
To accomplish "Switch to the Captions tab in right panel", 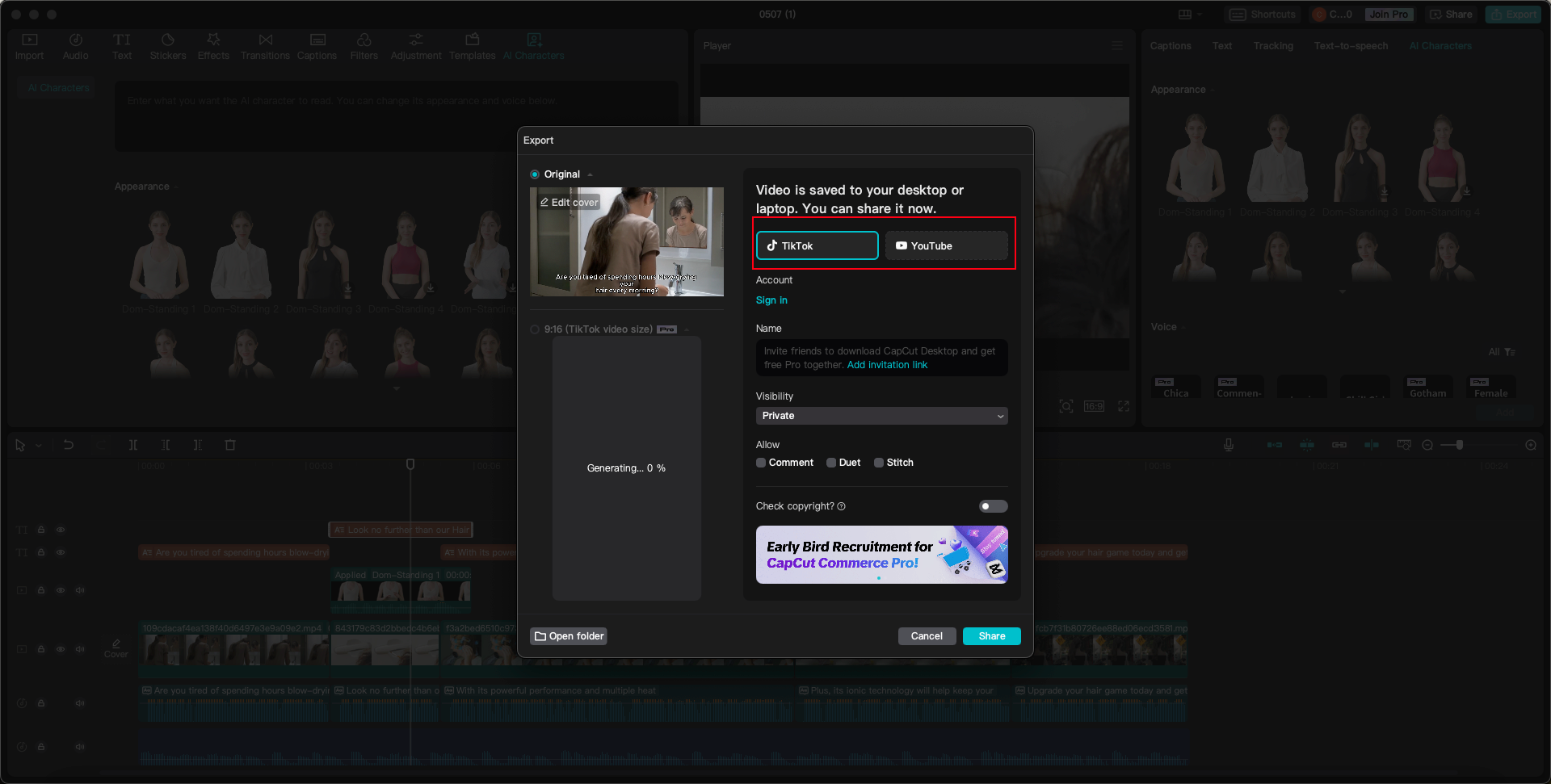I will [x=1171, y=46].
